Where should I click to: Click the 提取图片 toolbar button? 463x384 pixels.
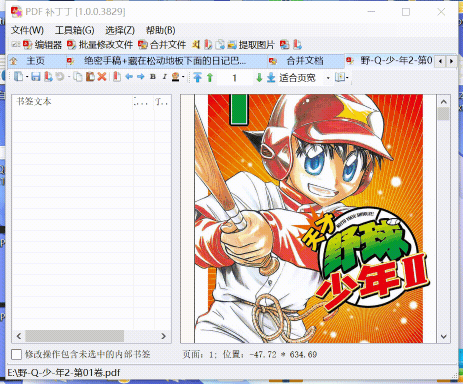pos(251,44)
